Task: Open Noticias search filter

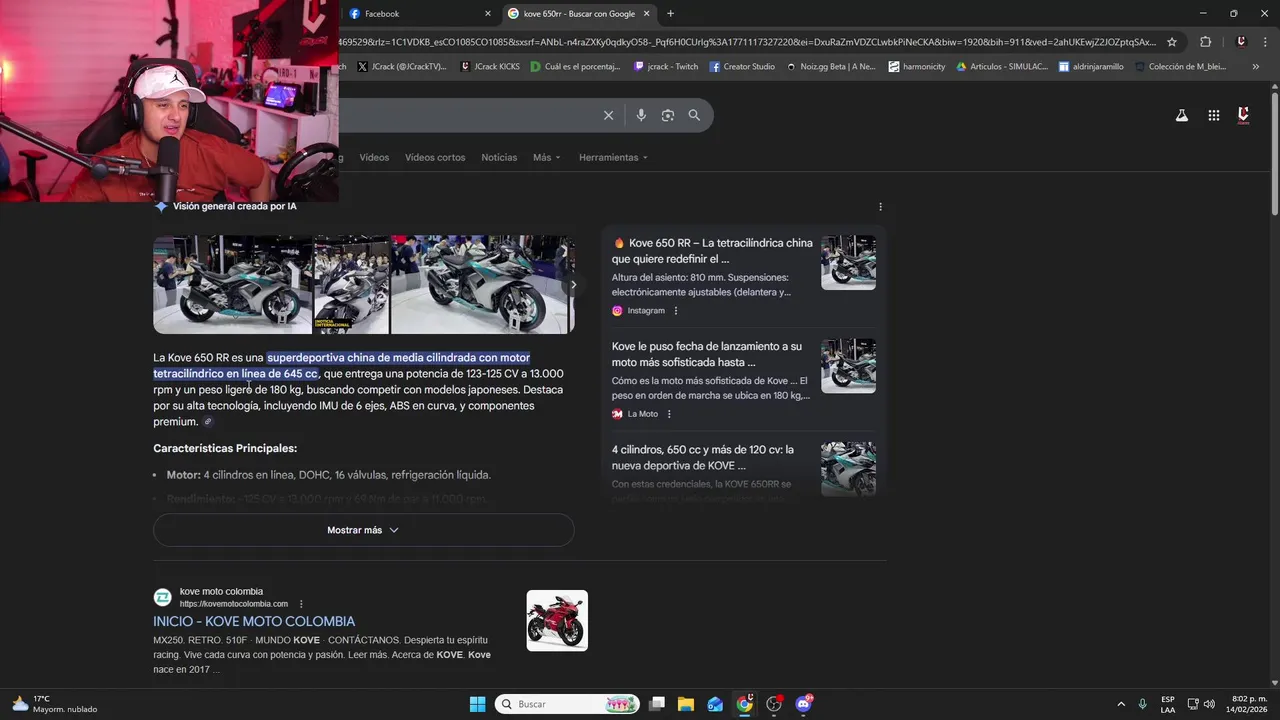Action: pyautogui.click(x=499, y=157)
